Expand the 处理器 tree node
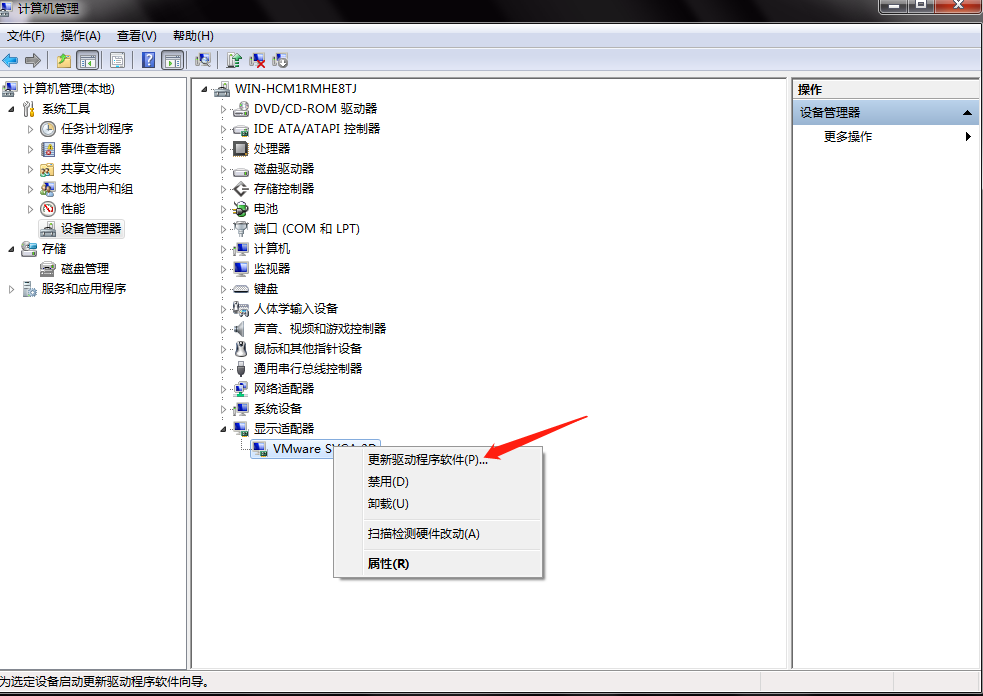 (224, 148)
